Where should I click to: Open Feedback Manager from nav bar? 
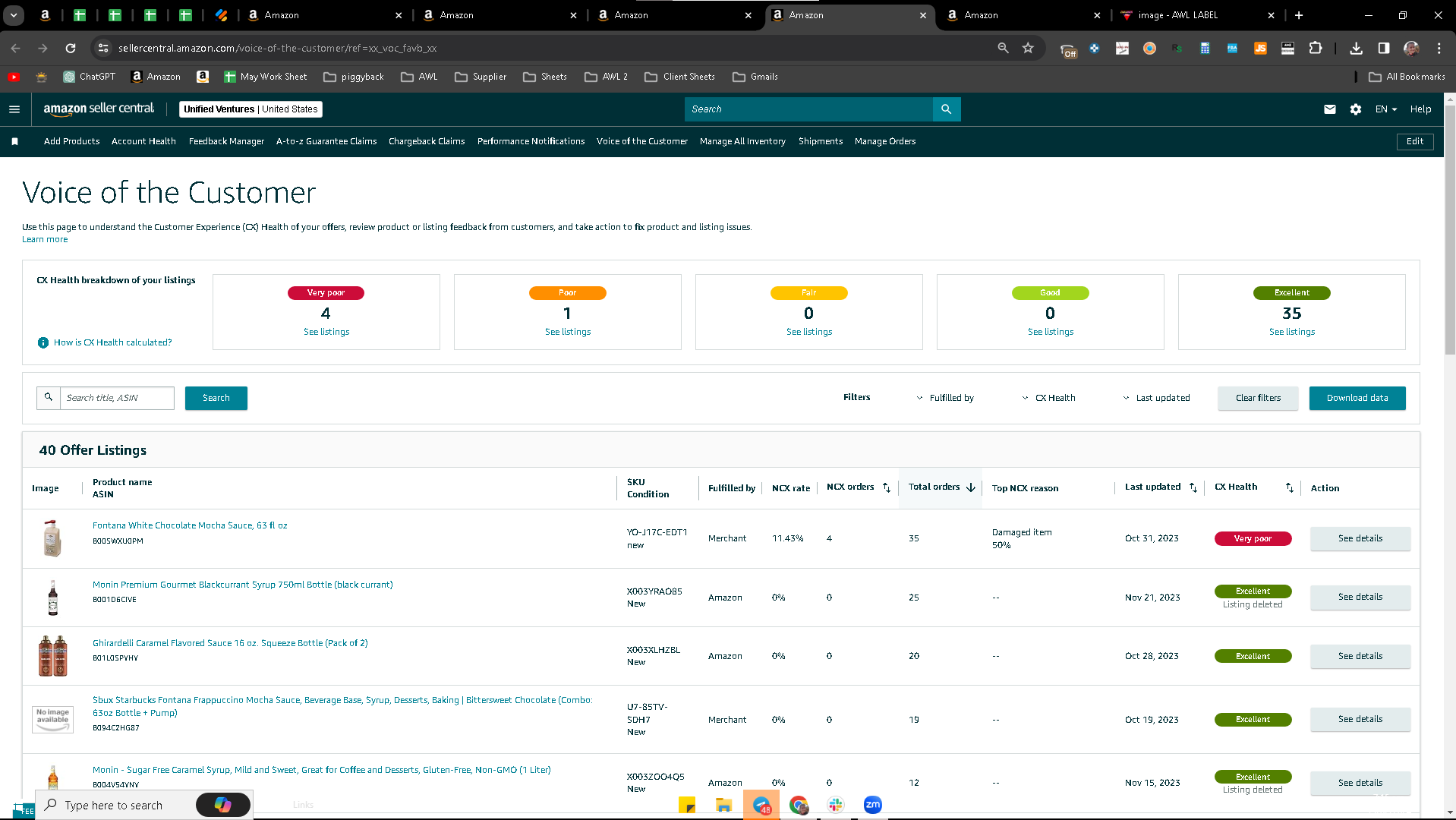(226, 141)
